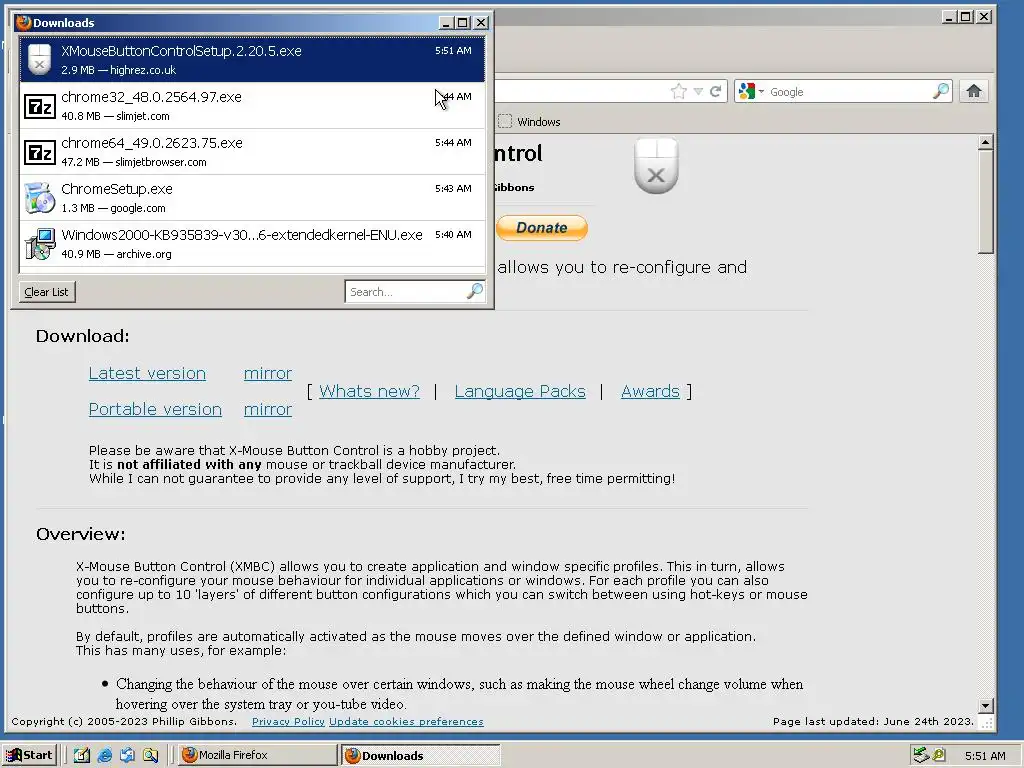Screen dimensions: 1024x768
Task: Switch to the Downloads taskbar button
Action: click(x=421, y=755)
